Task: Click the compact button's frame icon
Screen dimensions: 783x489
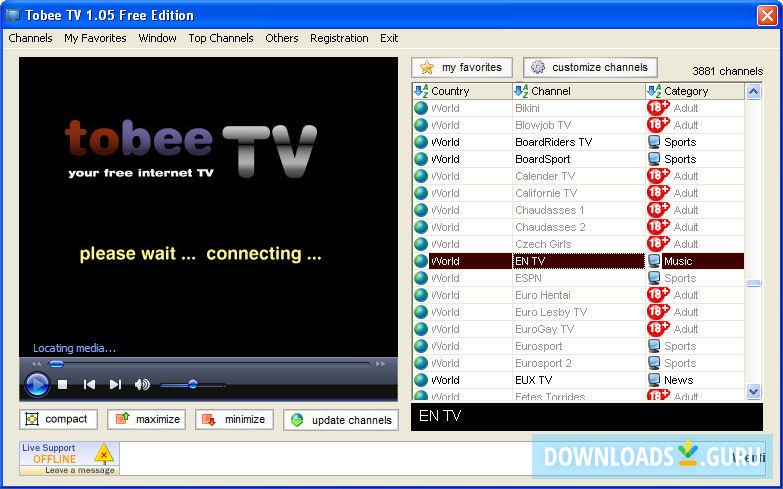Action: [x=32, y=419]
